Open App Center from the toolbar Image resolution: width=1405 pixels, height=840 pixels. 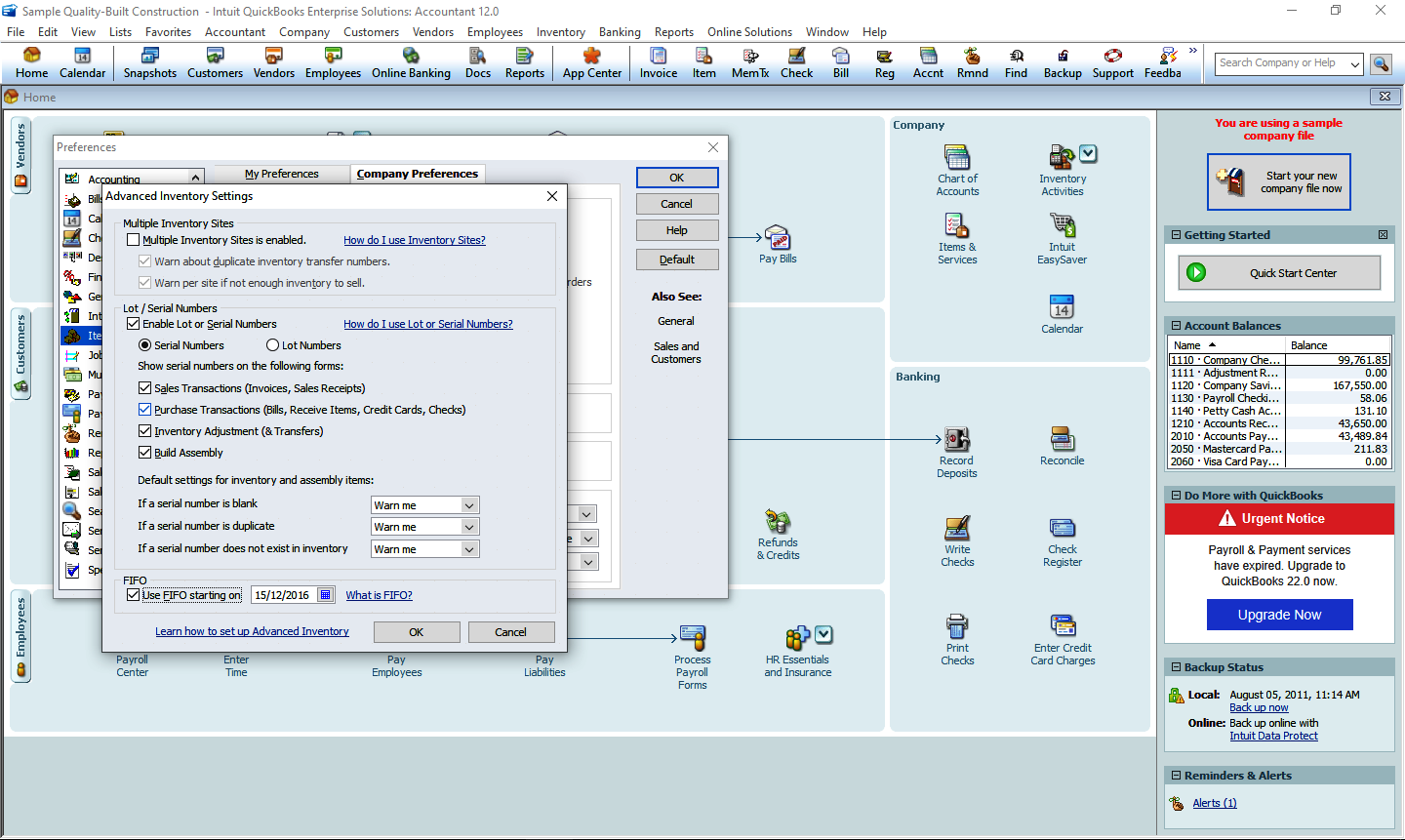pos(592,63)
